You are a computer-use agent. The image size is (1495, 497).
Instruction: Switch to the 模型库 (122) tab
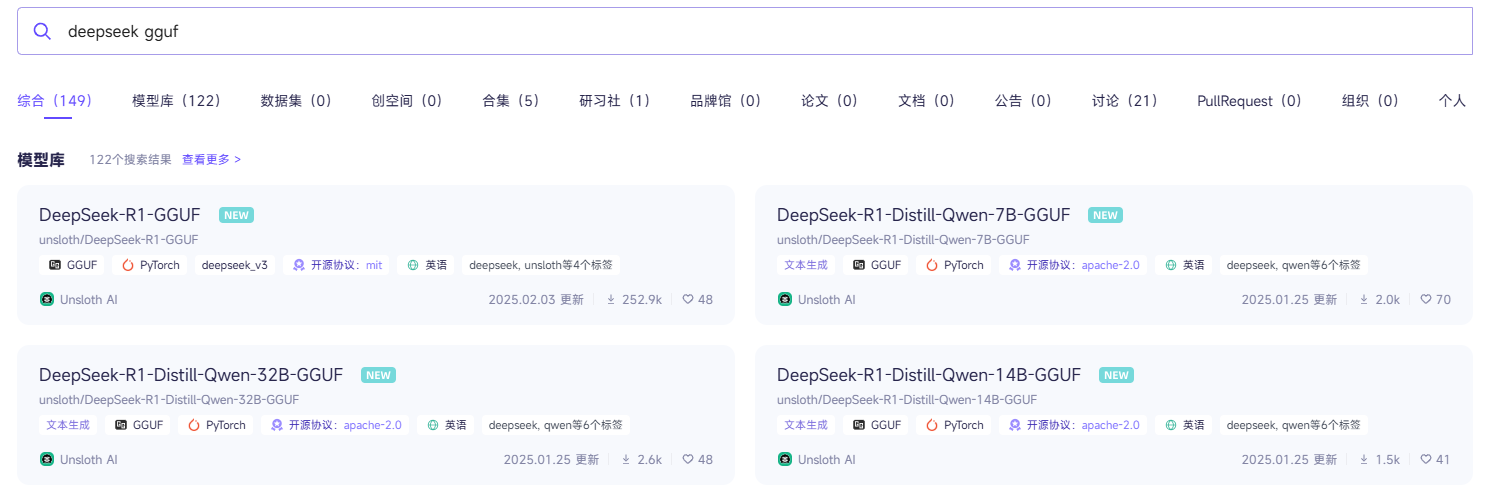[176, 101]
